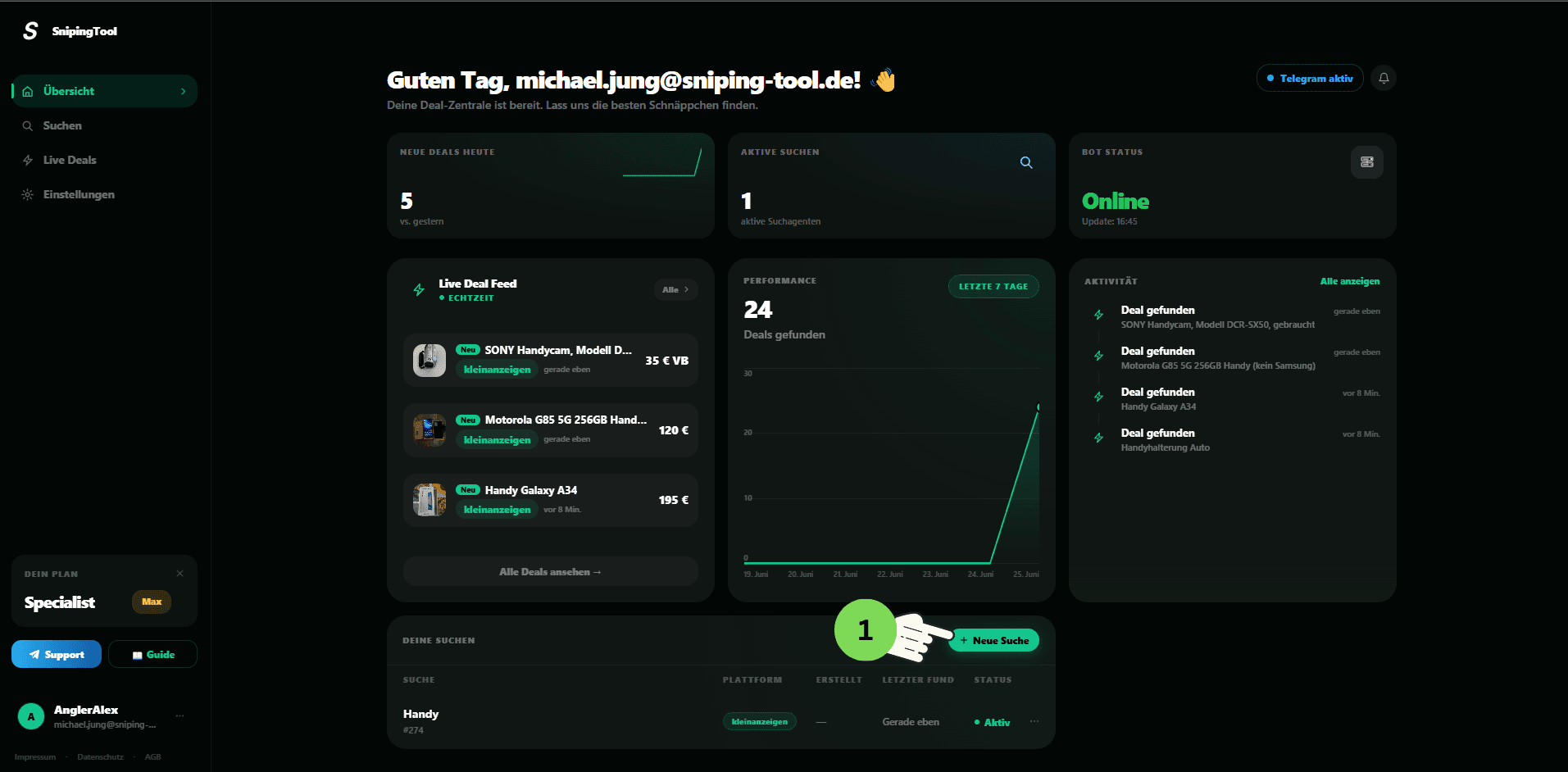Open the three-dot menu of Handy search
Screen dimensions: 1568x772
click(1034, 721)
